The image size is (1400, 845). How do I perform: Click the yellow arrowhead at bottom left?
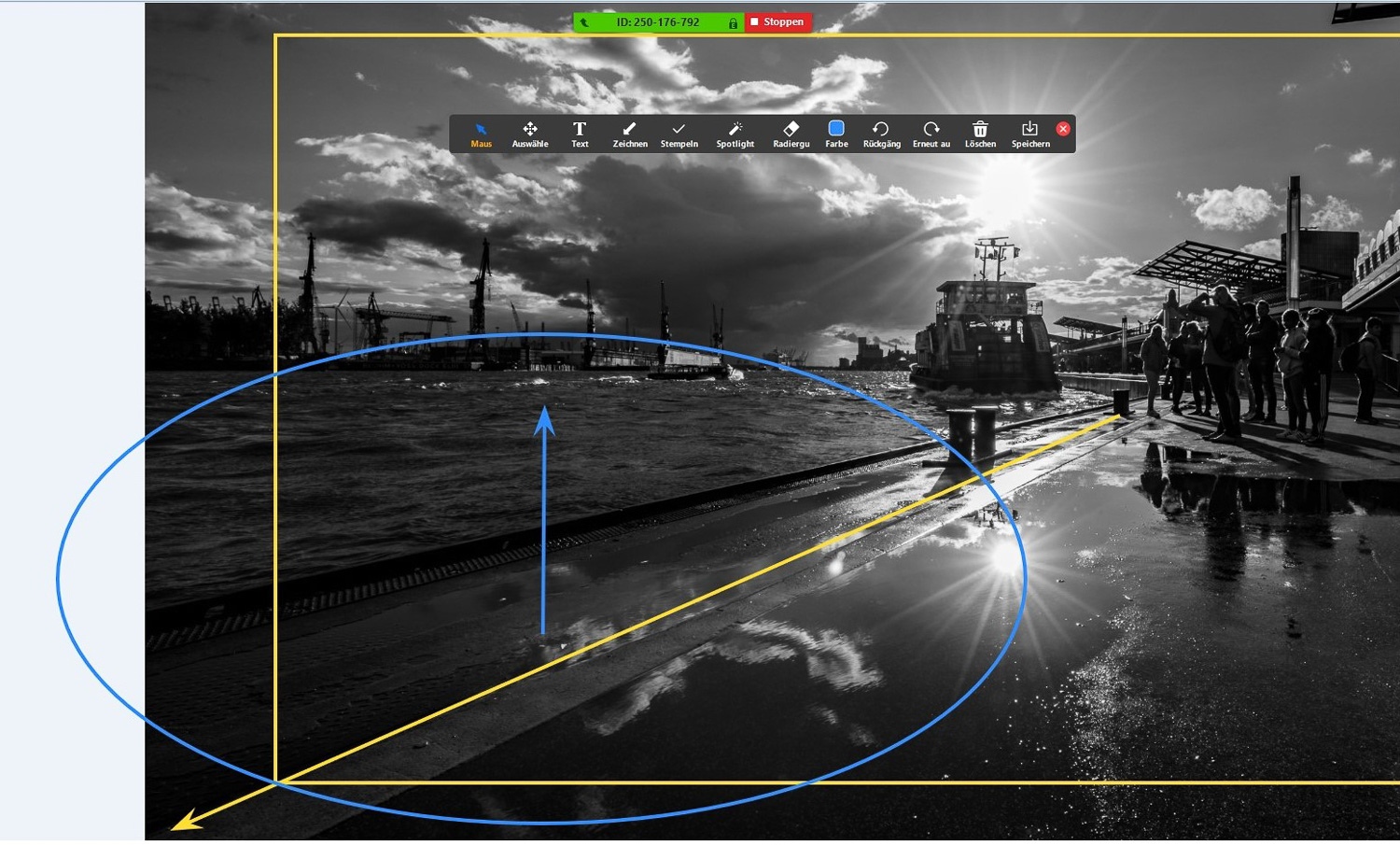[x=185, y=822]
